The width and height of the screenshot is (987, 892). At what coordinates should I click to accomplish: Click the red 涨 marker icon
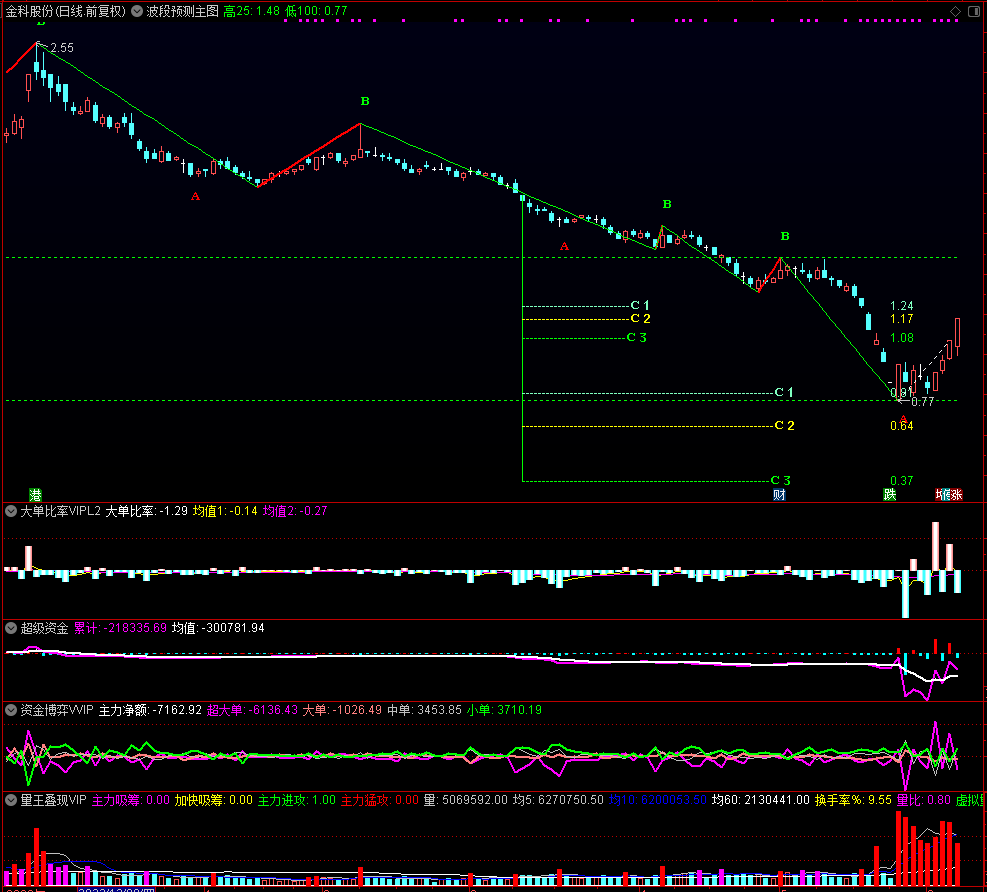tap(956, 495)
